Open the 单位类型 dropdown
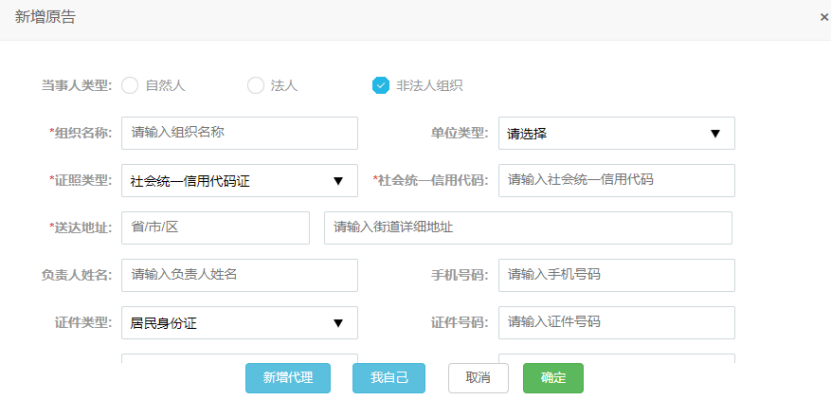 pos(616,133)
